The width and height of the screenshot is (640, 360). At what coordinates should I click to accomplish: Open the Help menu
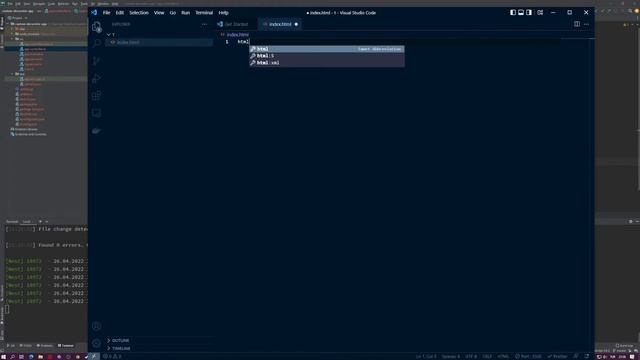point(223,13)
